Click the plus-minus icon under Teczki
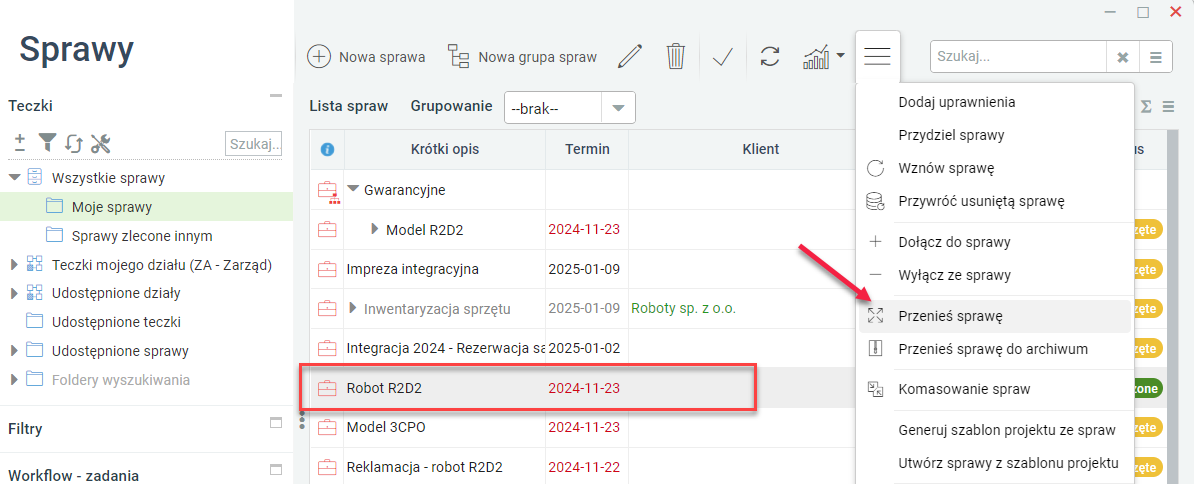The image size is (1194, 484). click(21, 142)
